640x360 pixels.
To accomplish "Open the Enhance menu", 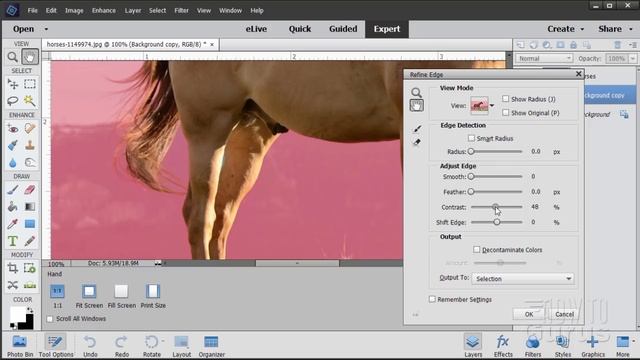I will 104,11.
